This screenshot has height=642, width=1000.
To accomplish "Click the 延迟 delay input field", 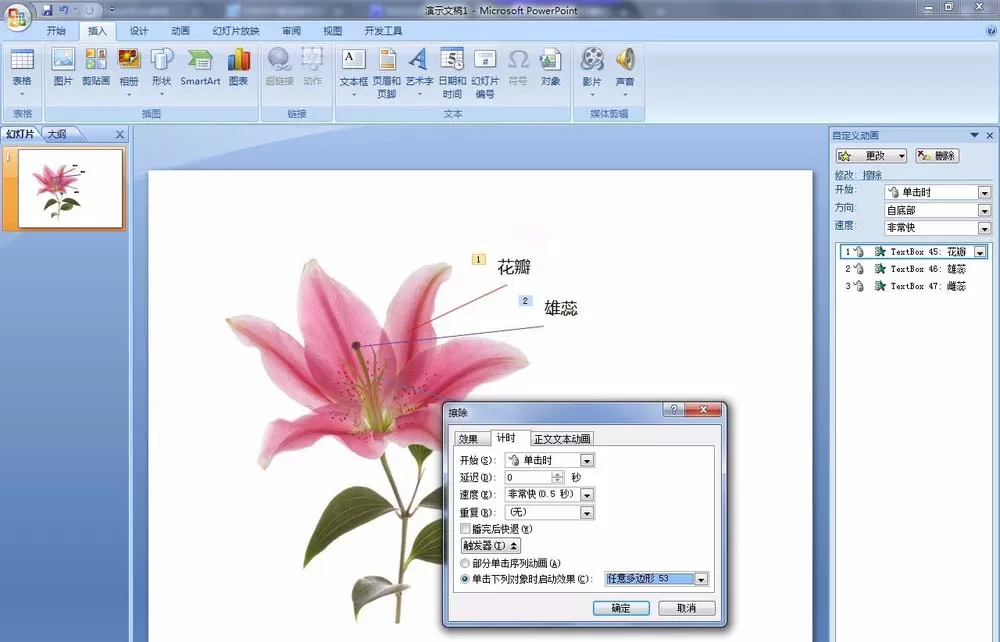I will point(529,478).
